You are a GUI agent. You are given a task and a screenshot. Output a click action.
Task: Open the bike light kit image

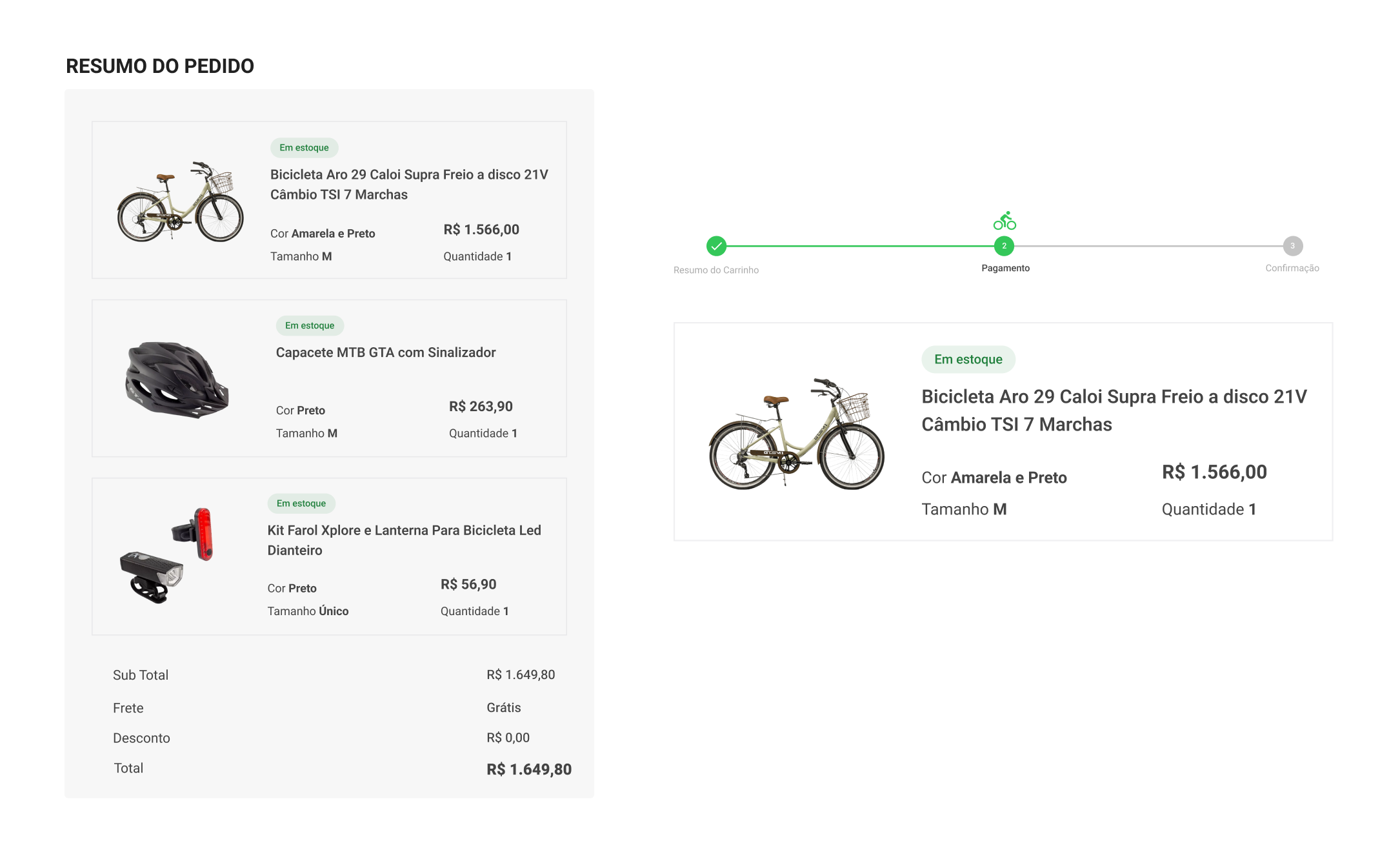click(166, 556)
